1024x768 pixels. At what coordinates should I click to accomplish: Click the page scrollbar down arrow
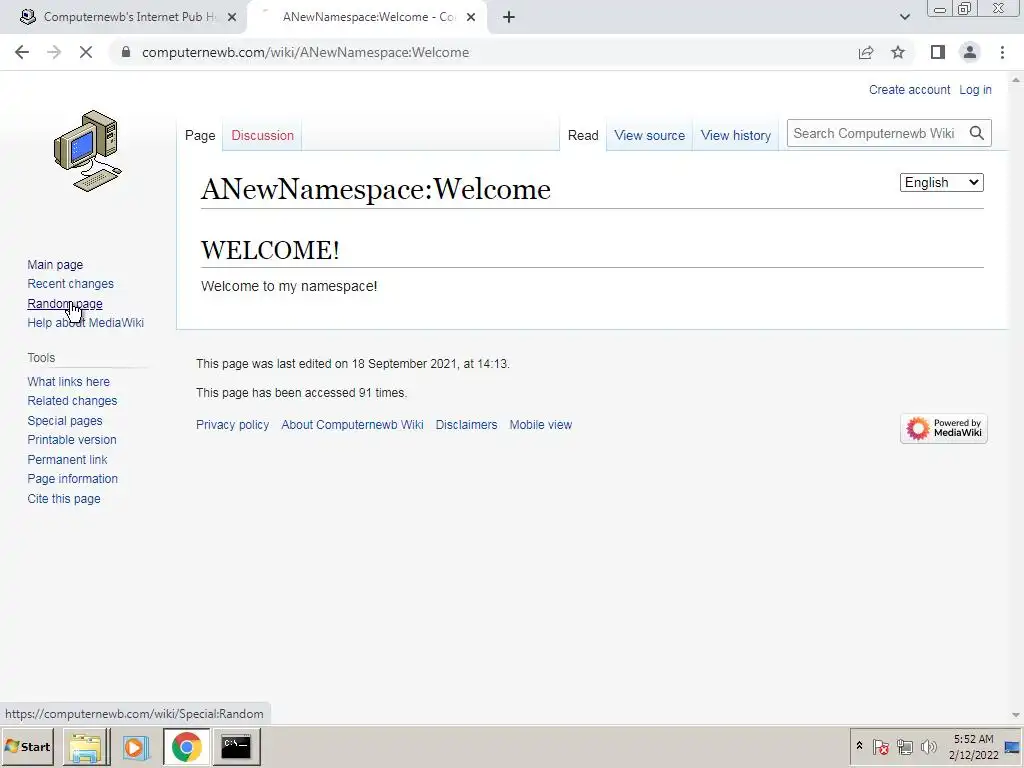point(1016,716)
